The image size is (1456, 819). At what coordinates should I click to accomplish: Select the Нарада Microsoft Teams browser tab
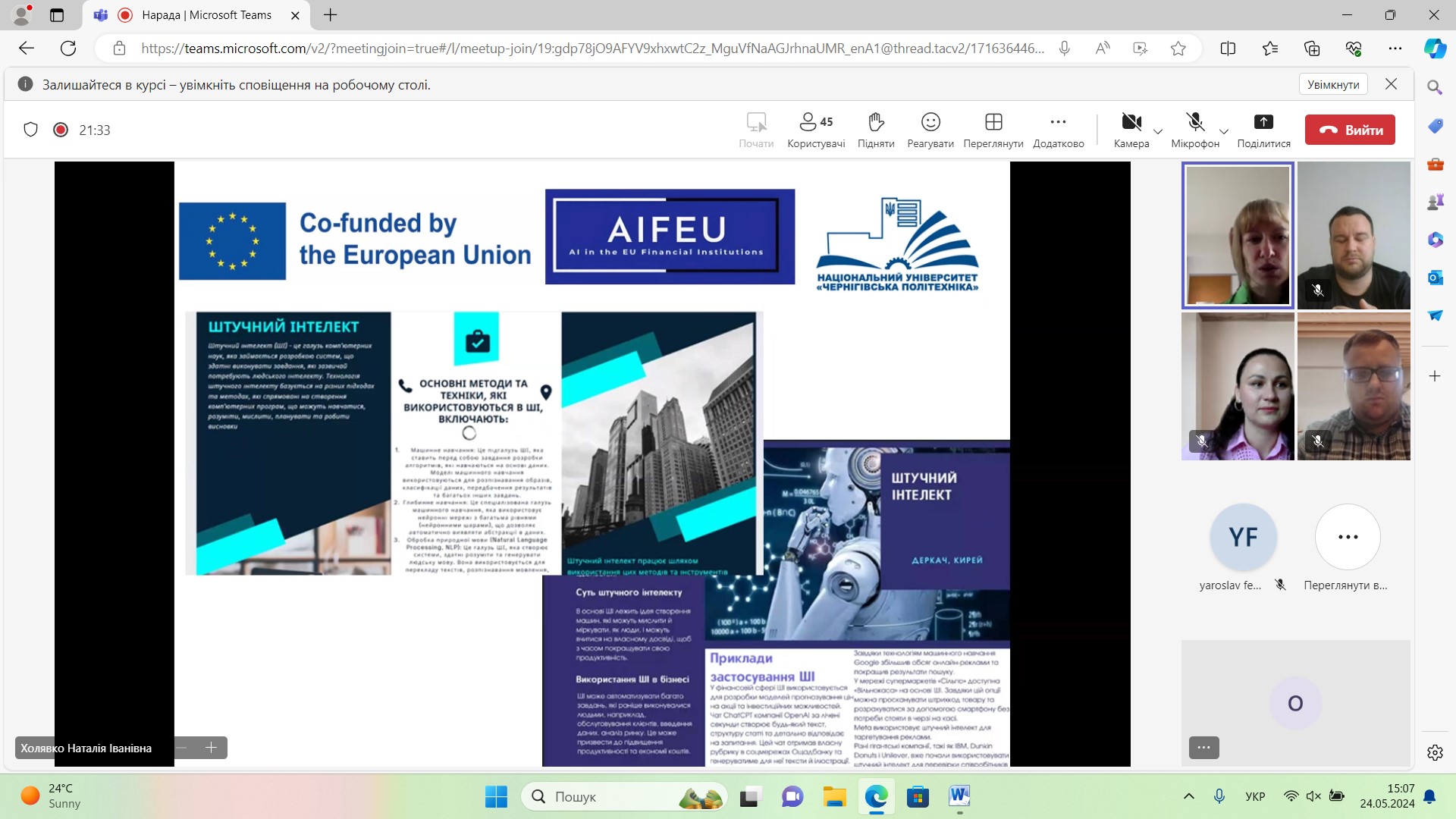tap(205, 15)
